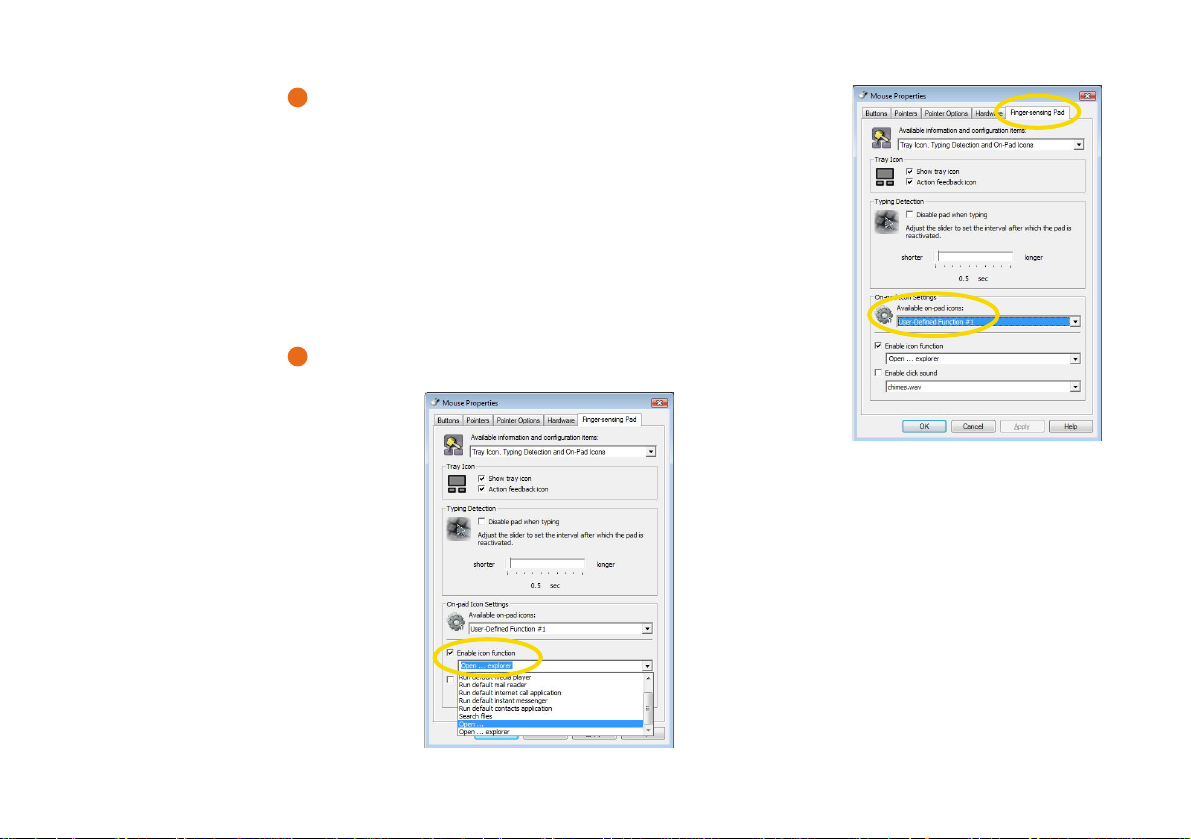The height and width of the screenshot is (839, 1191).
Task: Click the Cancel button
Action: [x=972, y=427]
